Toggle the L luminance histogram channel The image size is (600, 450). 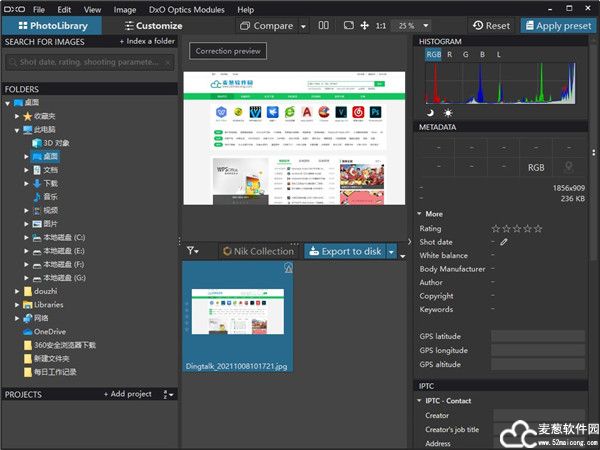pos(499,54)
